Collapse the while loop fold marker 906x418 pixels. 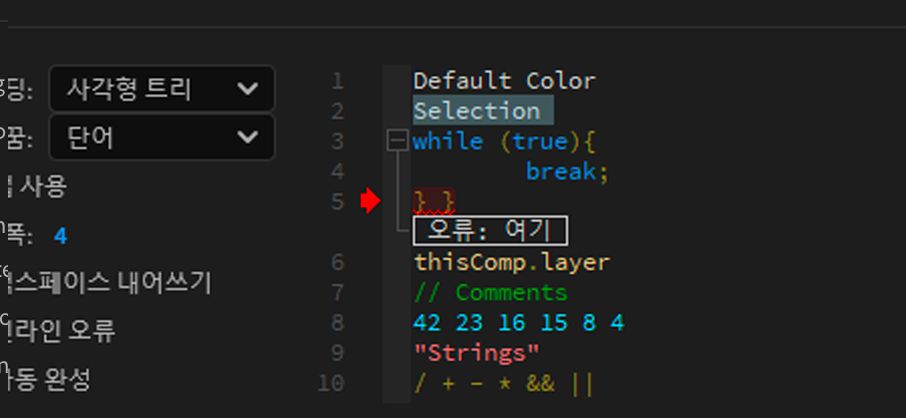(x=397, y=141)
